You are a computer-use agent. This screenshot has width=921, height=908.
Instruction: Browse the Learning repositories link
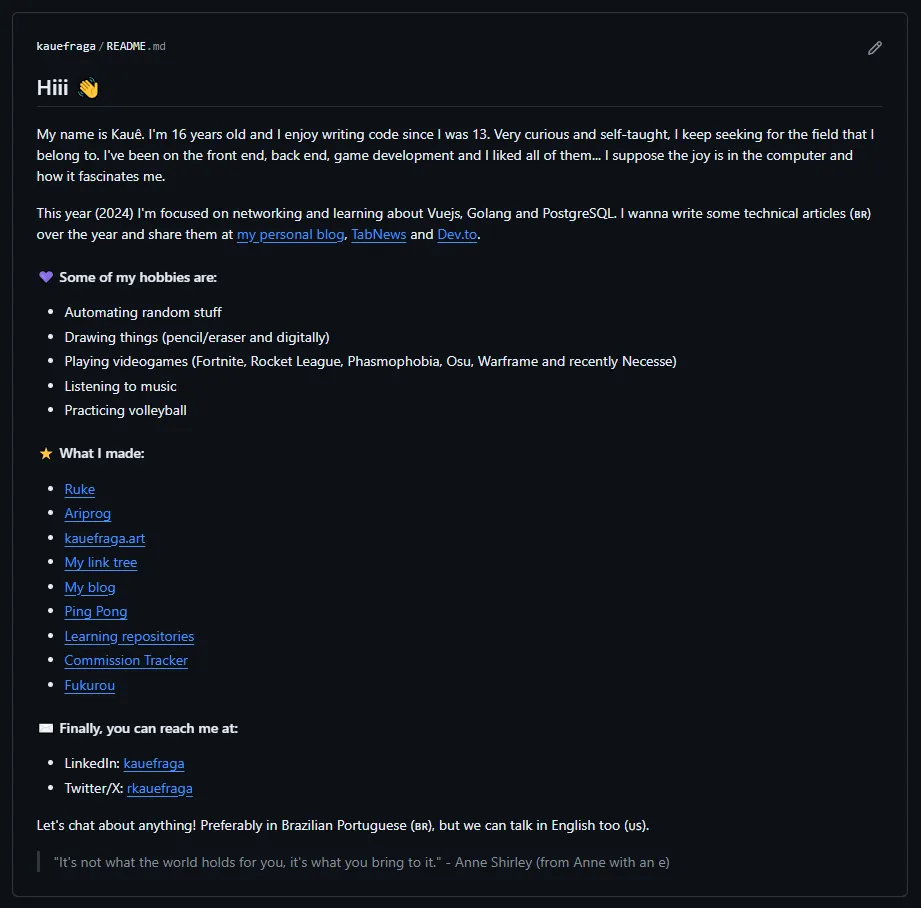coord(129,636)
